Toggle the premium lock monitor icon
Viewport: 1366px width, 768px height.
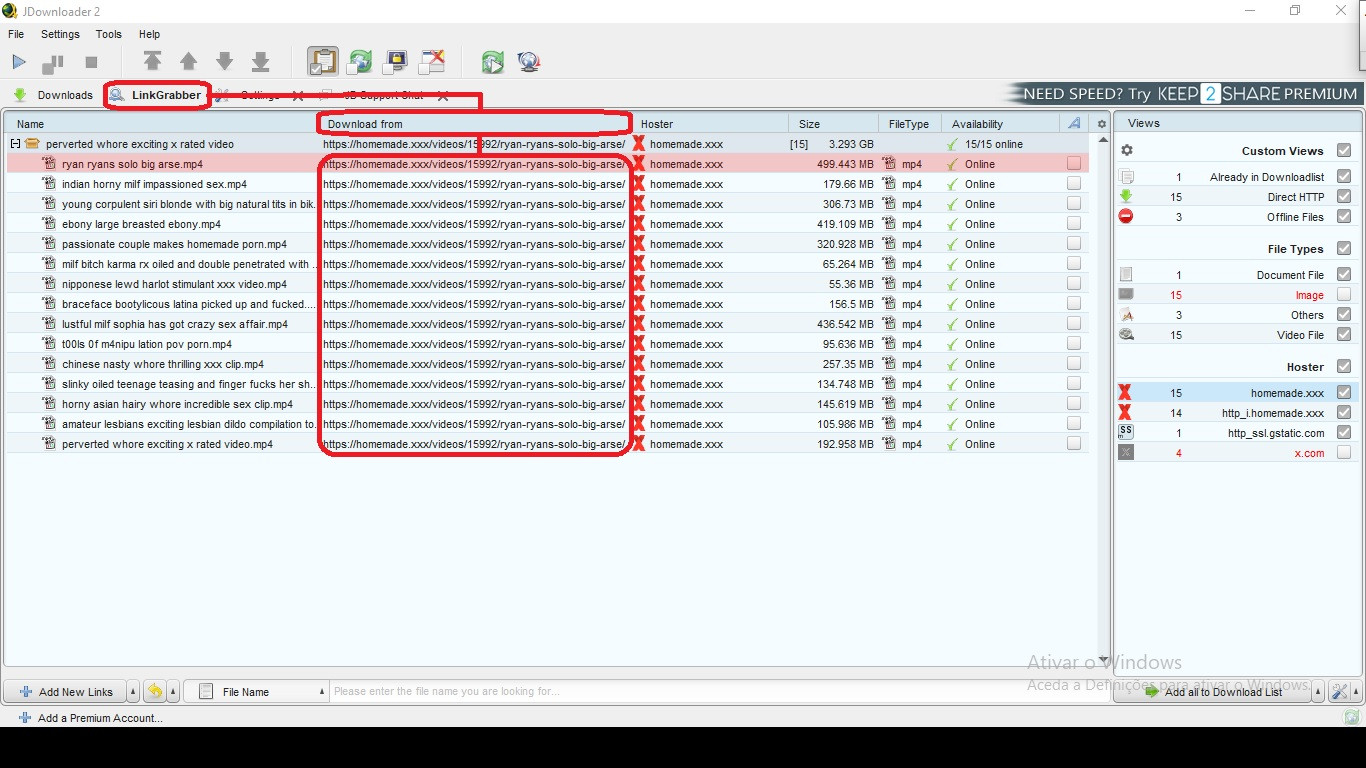coord(396,62)
